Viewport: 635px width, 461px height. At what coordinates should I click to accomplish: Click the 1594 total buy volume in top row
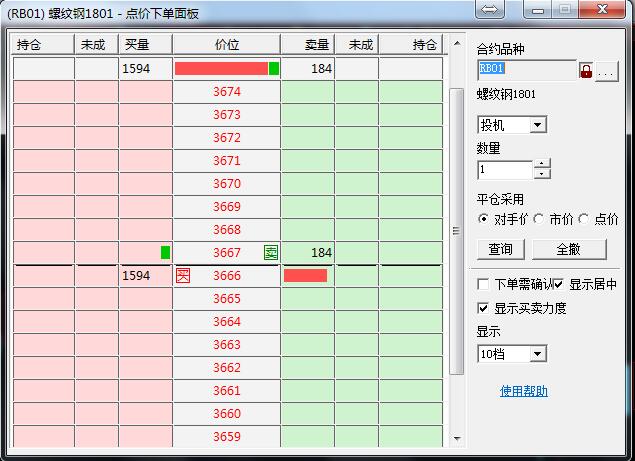click(136, 68)
